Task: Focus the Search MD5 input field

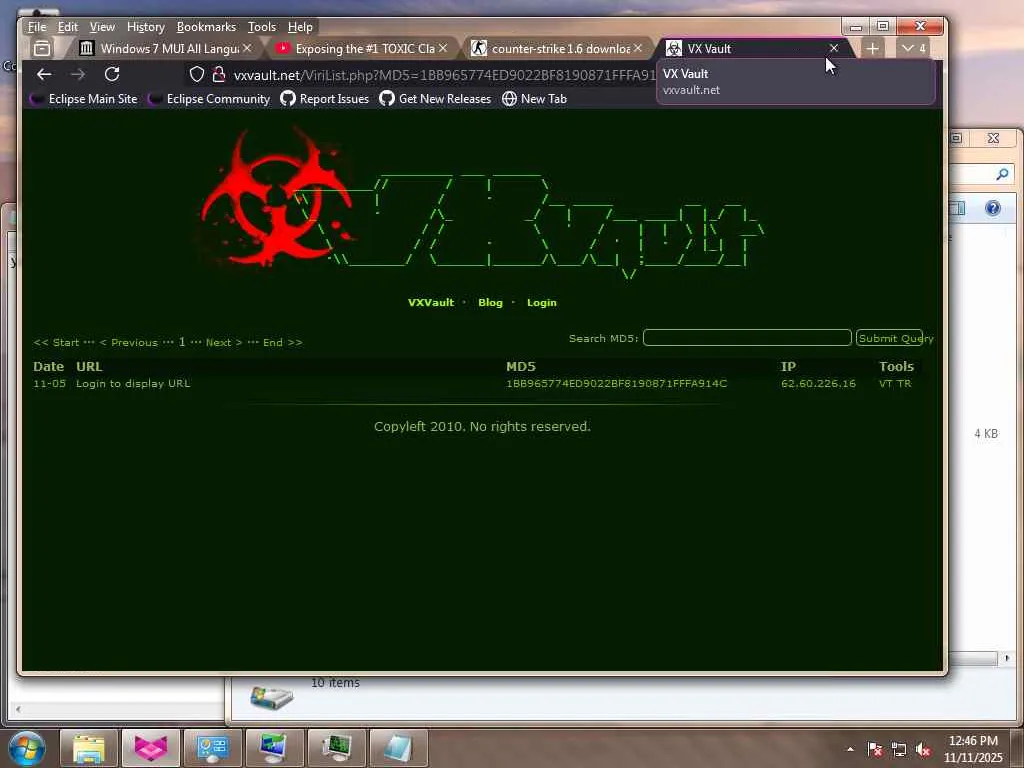Action: click(x=747, y=338)
